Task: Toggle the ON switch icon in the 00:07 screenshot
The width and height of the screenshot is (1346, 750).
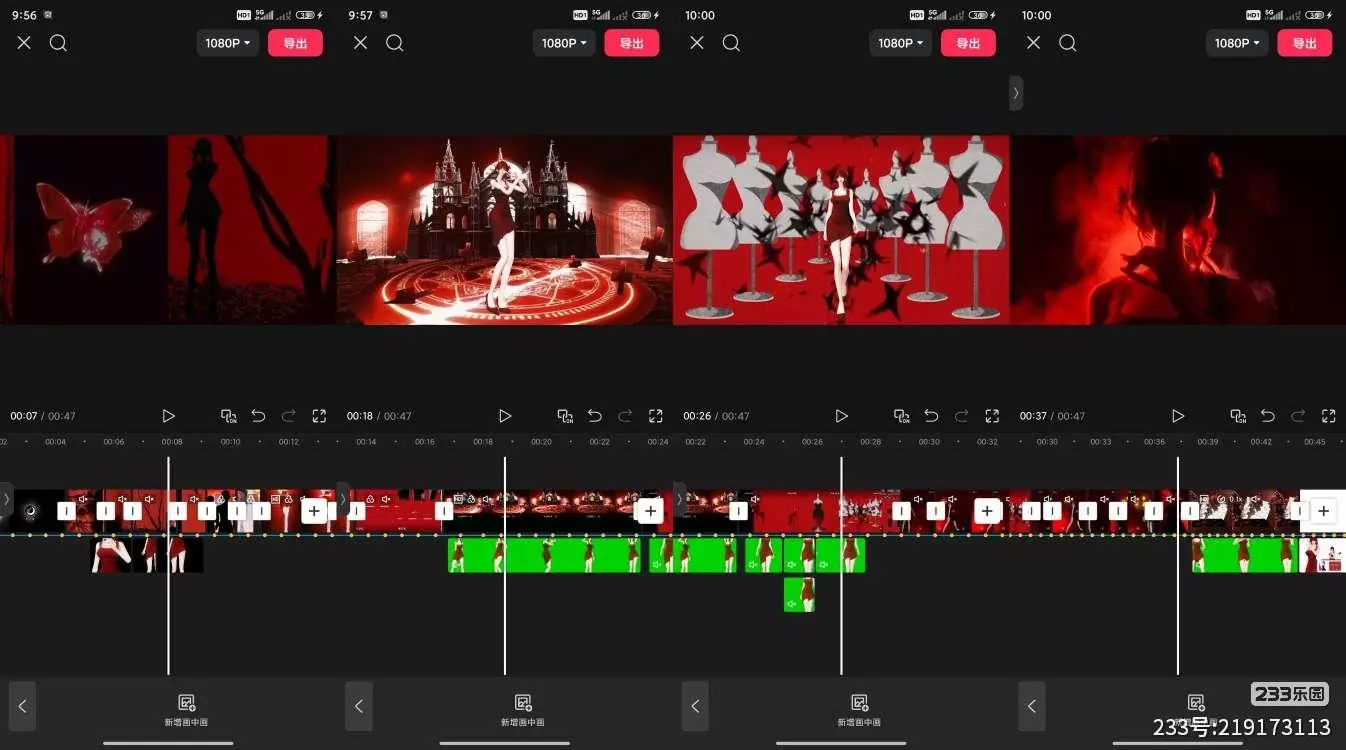Action: 229,416
